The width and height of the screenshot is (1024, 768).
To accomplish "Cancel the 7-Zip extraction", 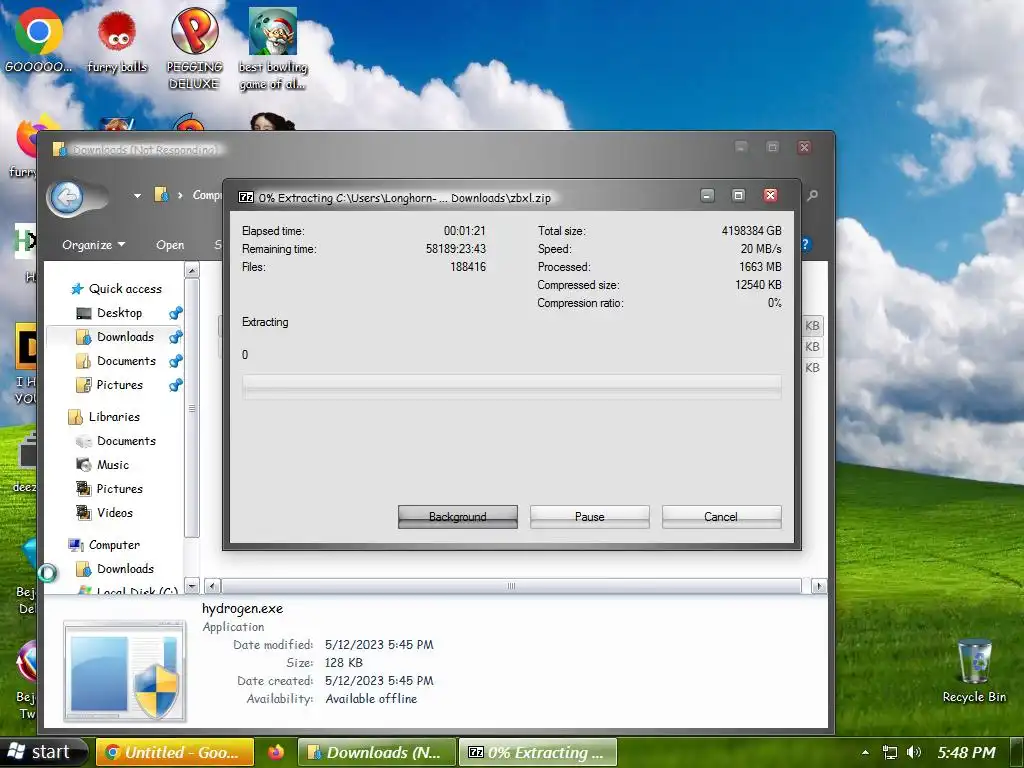I will [721, 517].
